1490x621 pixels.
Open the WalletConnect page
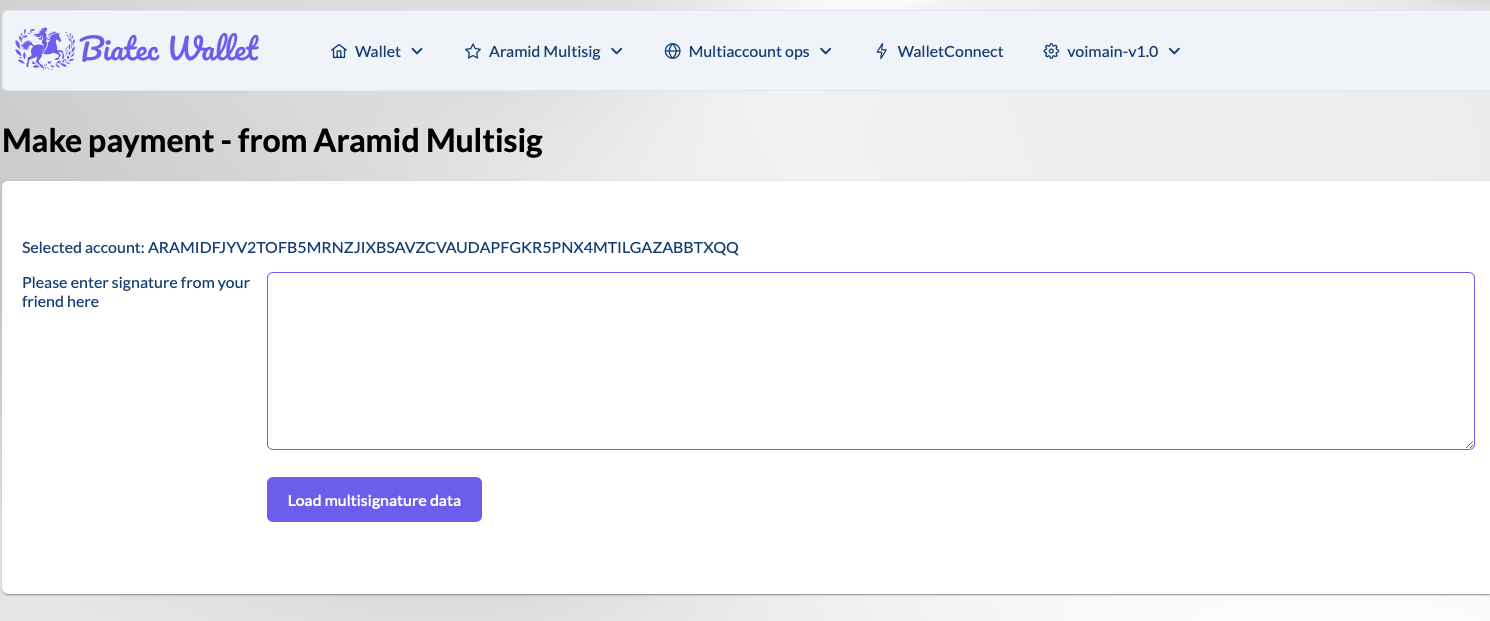pos(950,51)
